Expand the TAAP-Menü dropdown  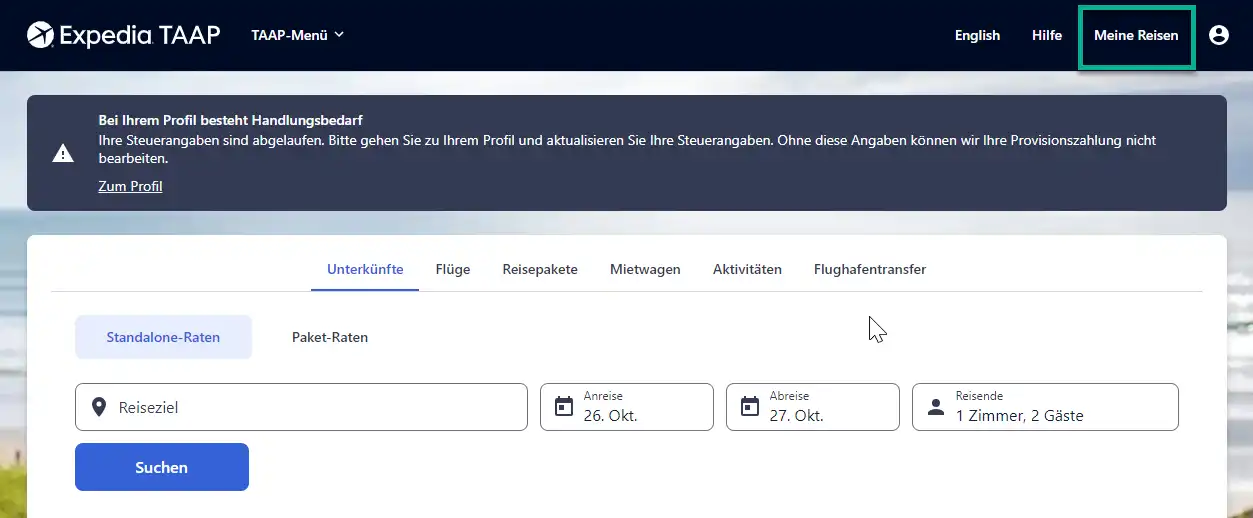point(298,35)
